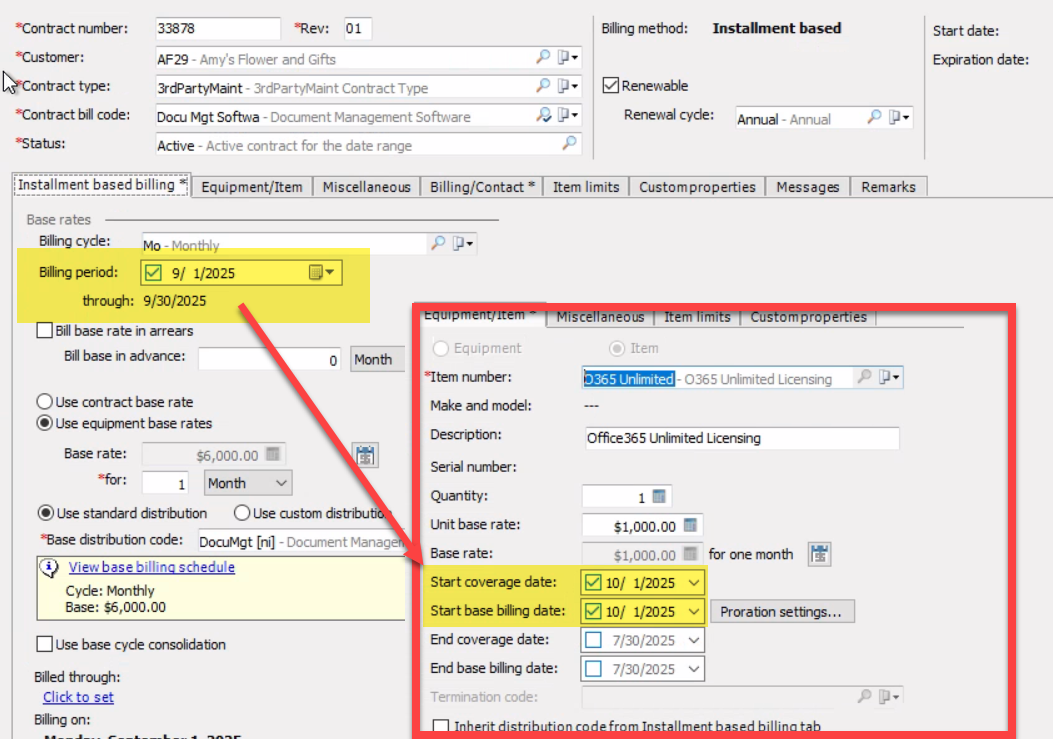Select Use contract base rate

click(x=44, y=402)
